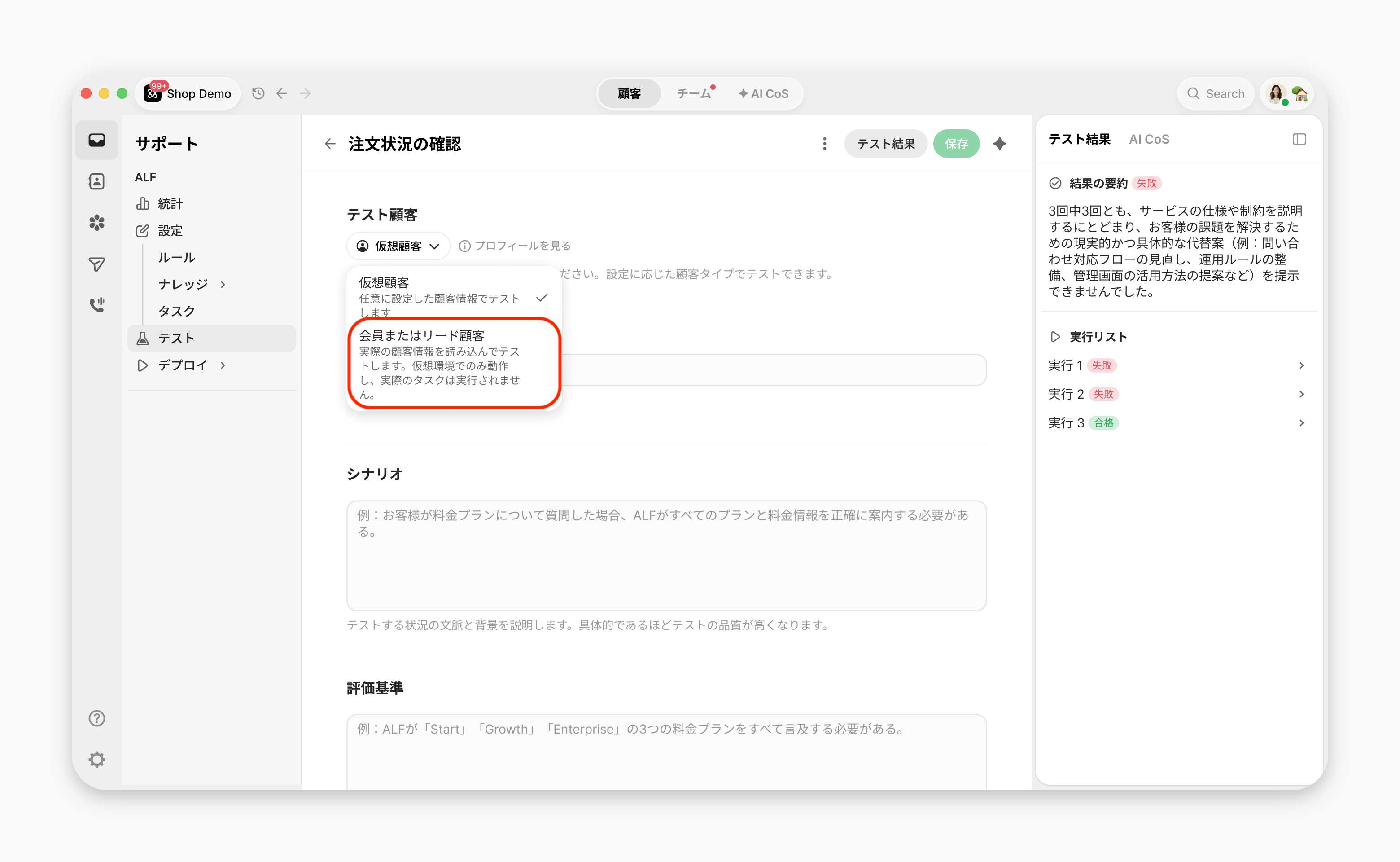1400x862 pixels.
Task: Select the AI CoS tab in right panel
Action: point(1149,140)
